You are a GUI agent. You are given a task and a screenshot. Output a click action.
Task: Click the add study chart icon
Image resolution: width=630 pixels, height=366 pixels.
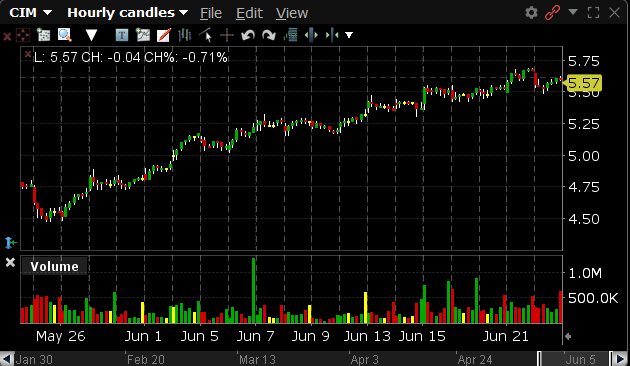point(143,35)
